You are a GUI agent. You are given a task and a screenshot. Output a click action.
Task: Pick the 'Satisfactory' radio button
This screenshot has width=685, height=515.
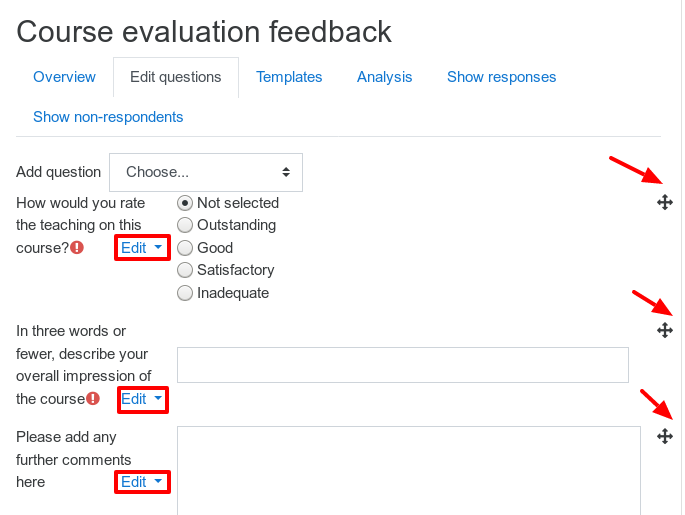185,270
